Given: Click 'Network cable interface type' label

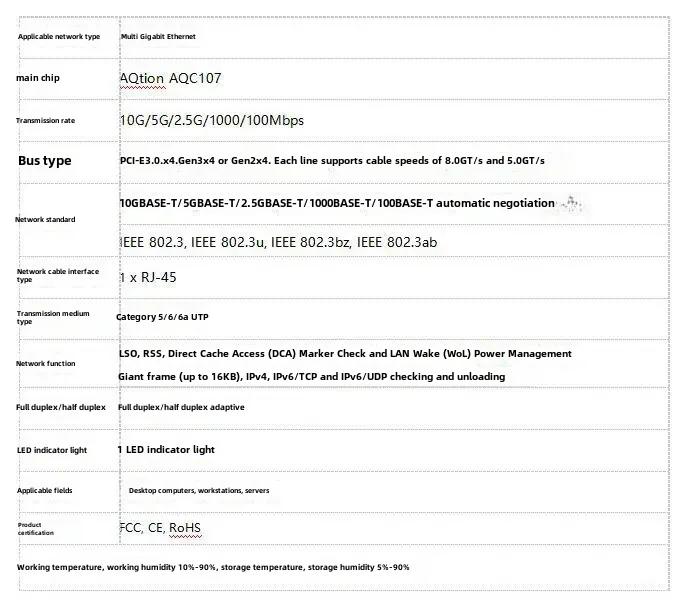Looking at the screenshot, I should coord(58,276).
